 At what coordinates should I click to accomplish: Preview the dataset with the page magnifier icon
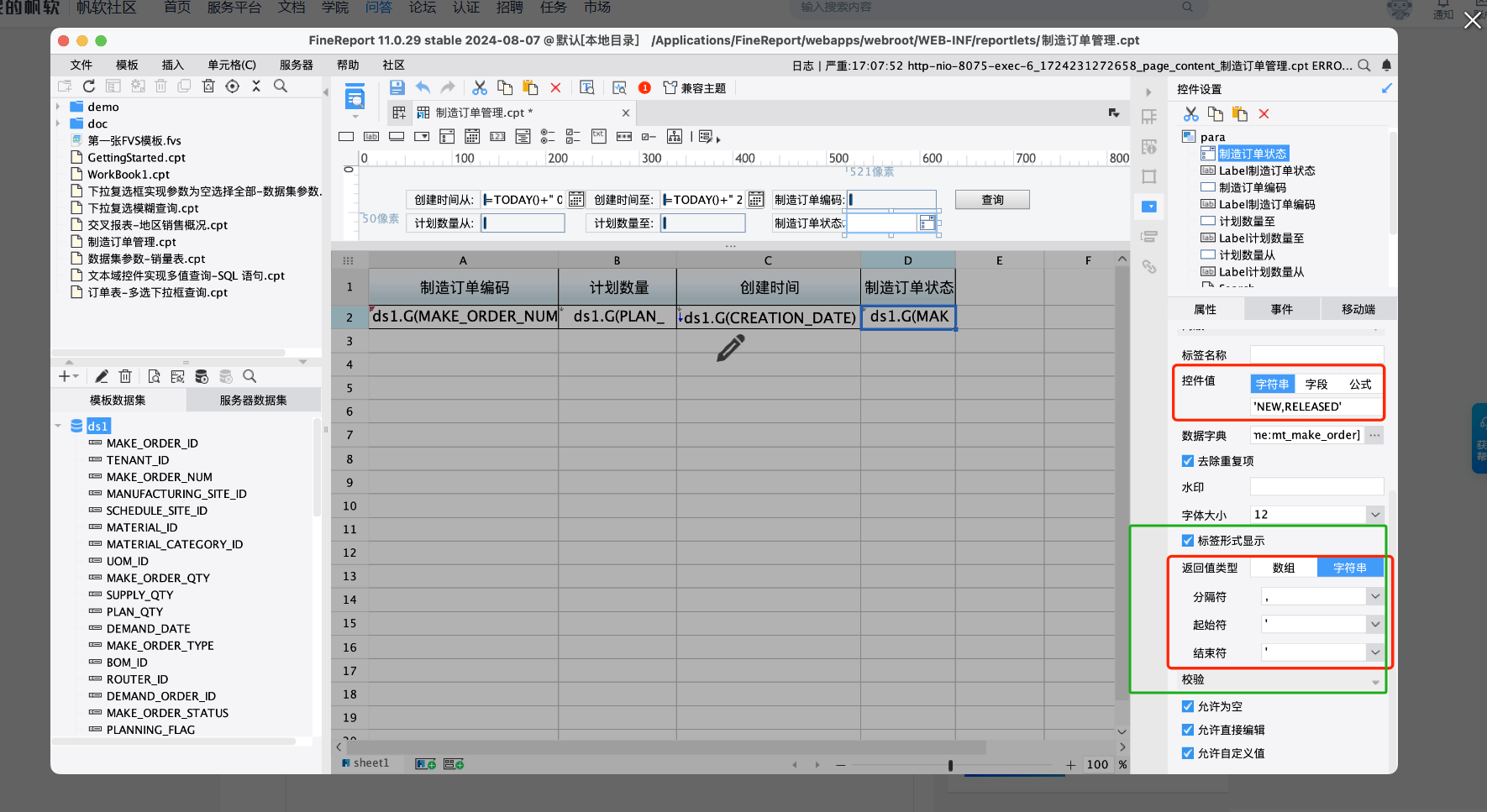154,376
